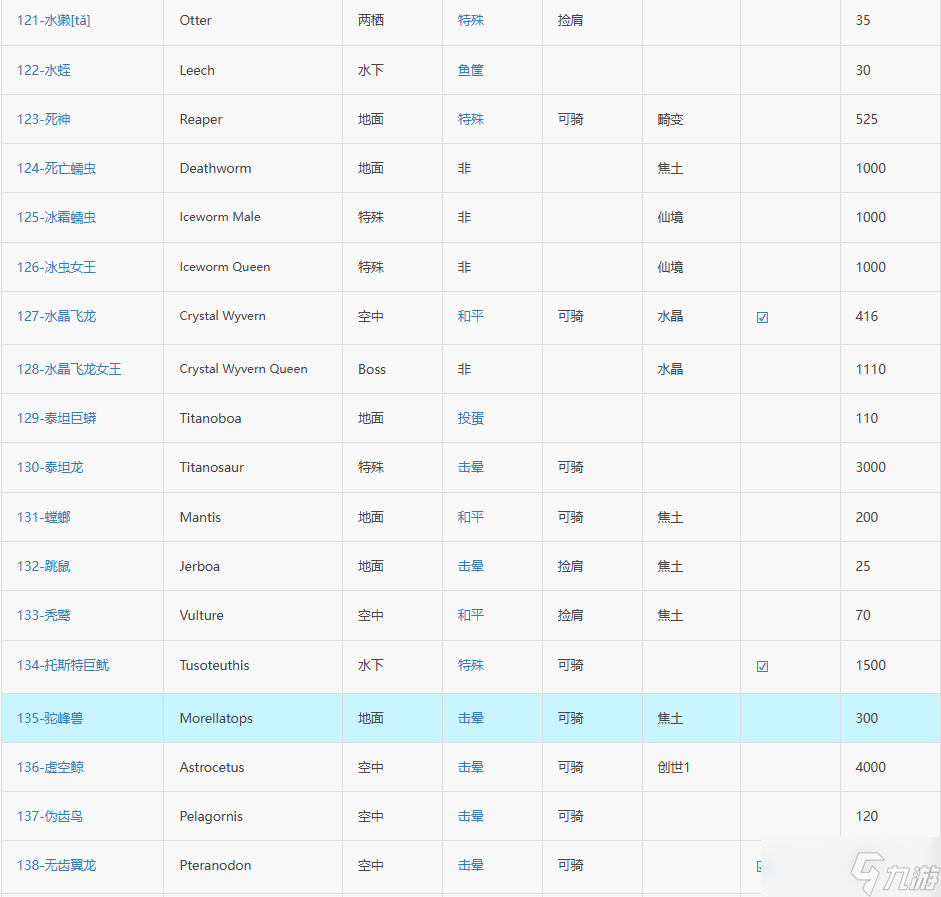Select the English name Deathworm
Screen dimensions: 941x897
tap(215, 169)
